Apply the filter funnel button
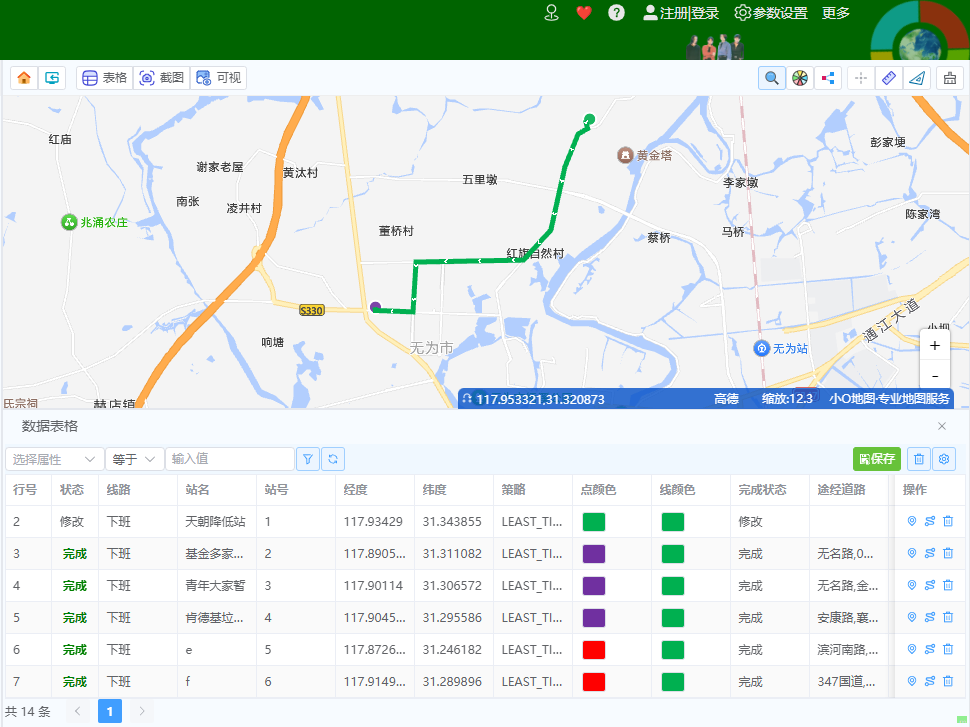Screen dimensions: 970x727 [307, 459]
